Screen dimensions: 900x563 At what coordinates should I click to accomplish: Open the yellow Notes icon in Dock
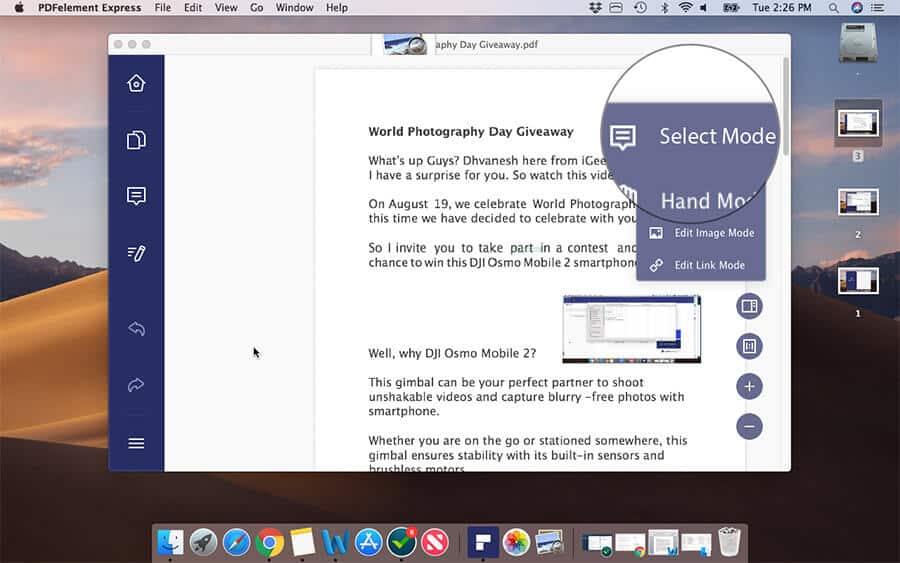coord(302,542)
